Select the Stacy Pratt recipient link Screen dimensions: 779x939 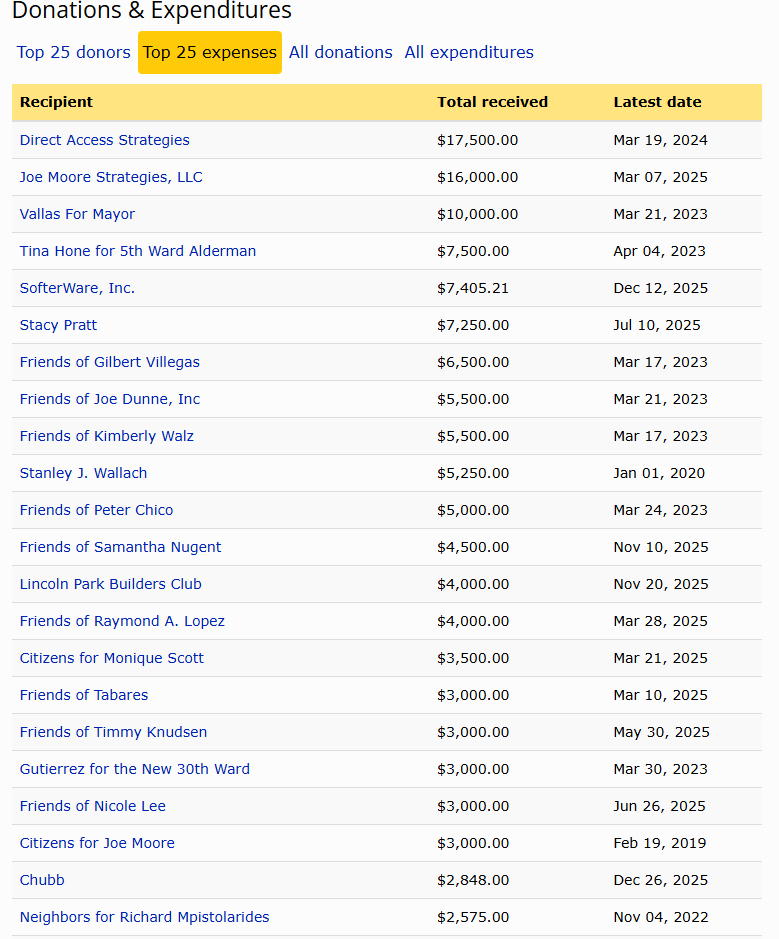[x=58, y=325]
